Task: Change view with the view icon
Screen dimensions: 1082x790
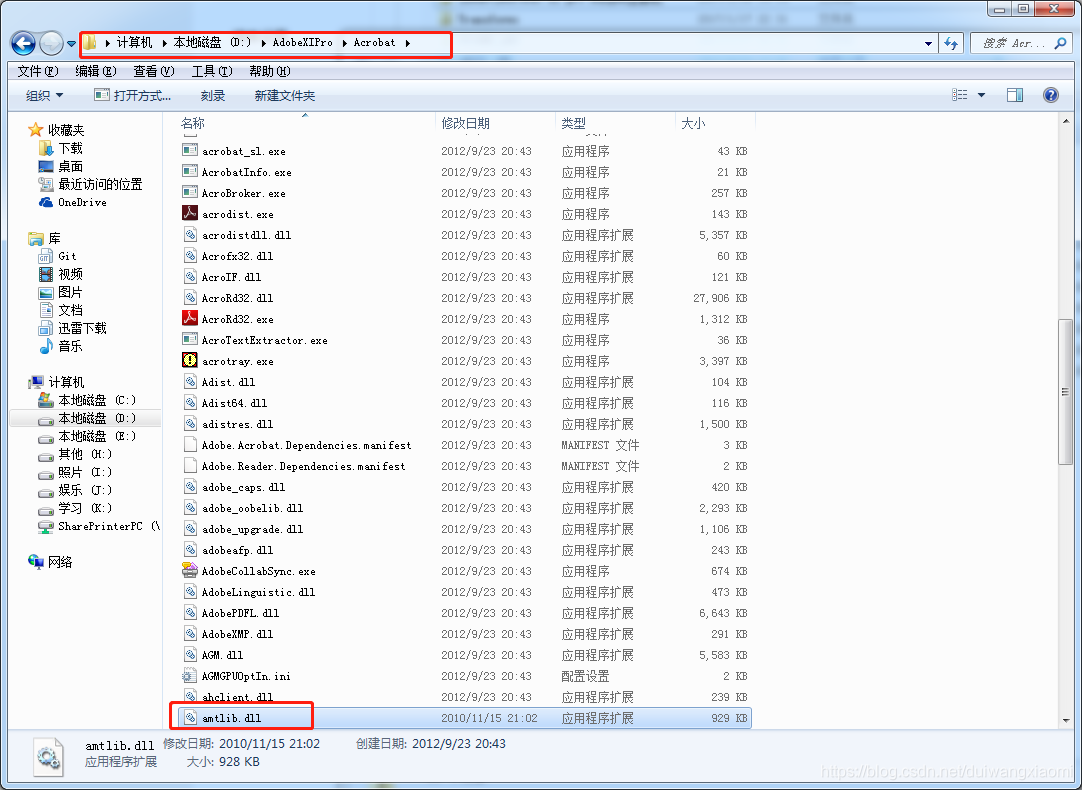Action: pos(960,95)
